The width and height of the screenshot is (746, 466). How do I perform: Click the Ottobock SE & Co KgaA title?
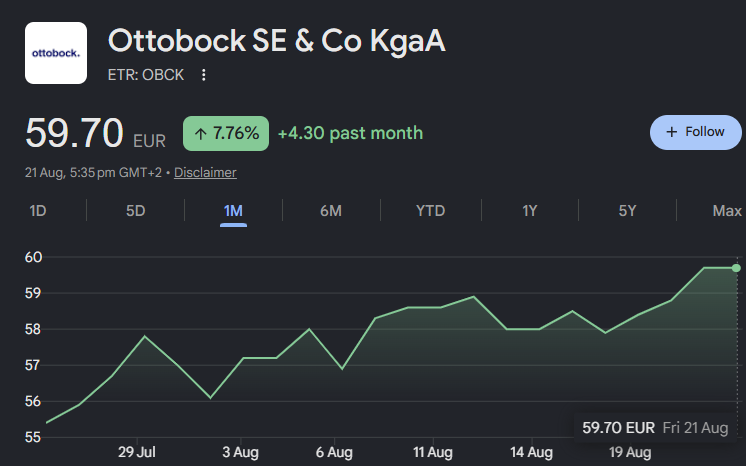click(277, 40)
